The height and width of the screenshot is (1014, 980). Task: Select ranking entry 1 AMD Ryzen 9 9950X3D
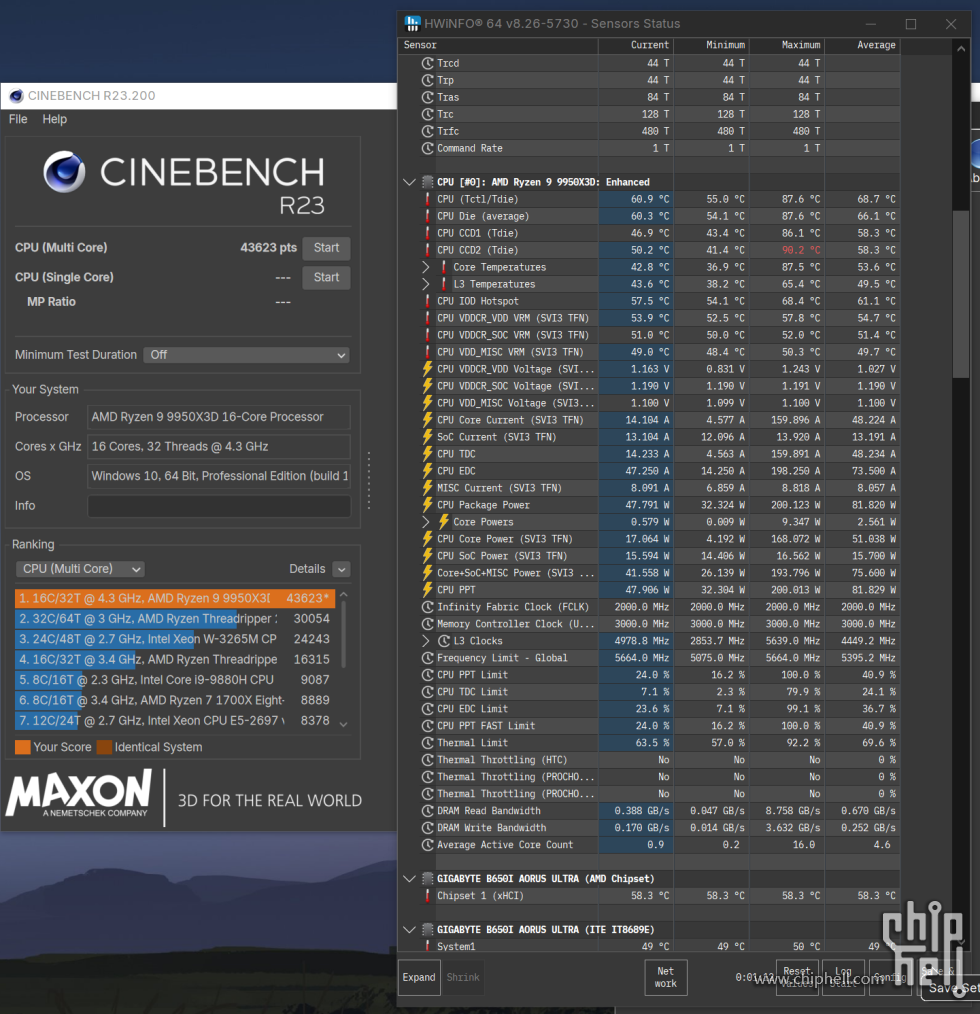(x=175, y=599)
